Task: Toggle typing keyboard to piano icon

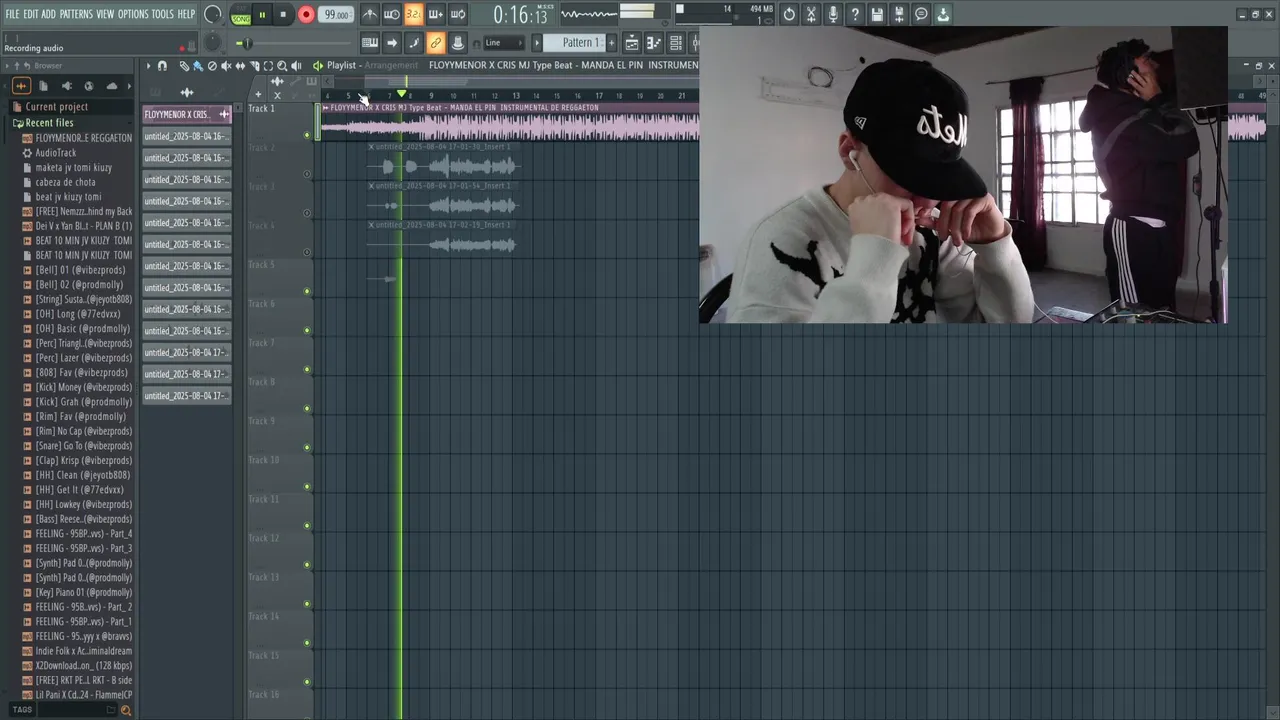Action: click(x=370, y=43)
